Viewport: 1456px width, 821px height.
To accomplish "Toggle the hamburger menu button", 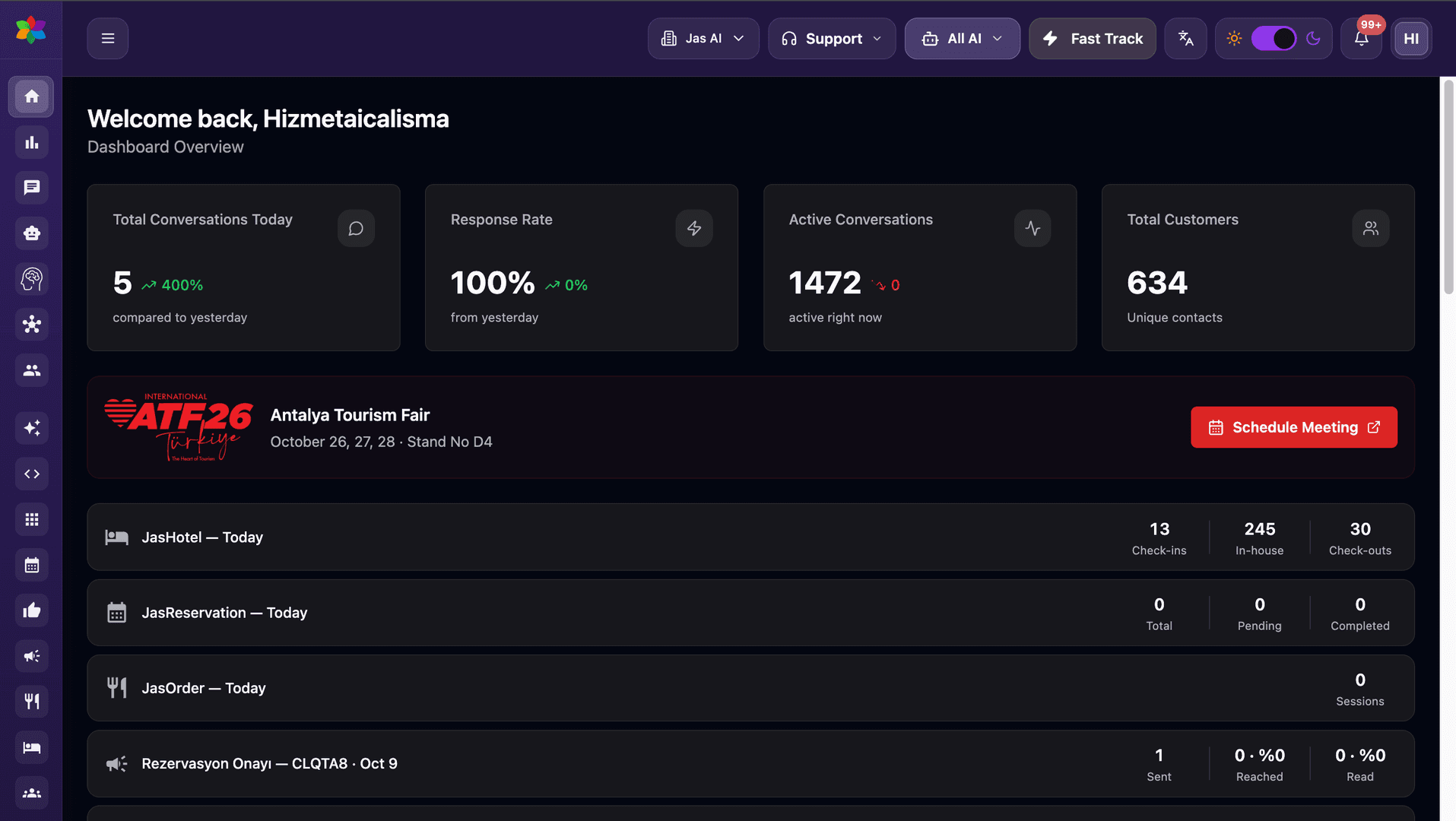I will (x=108, y=39).
